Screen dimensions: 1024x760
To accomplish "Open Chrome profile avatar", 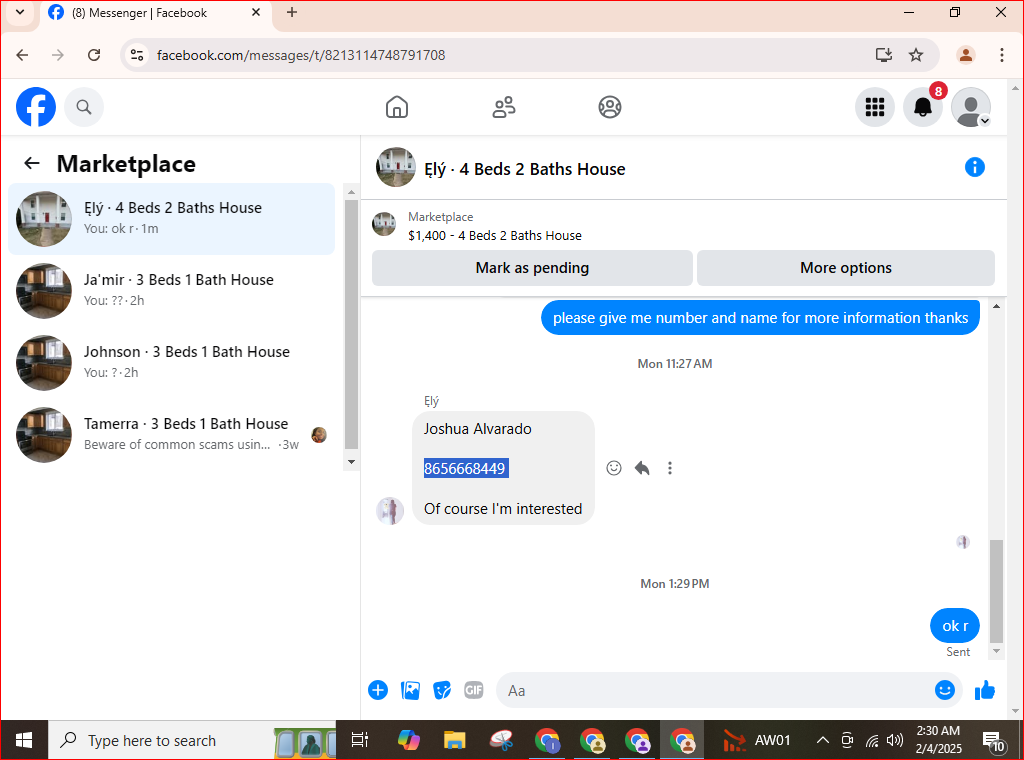I will (965, 55).
